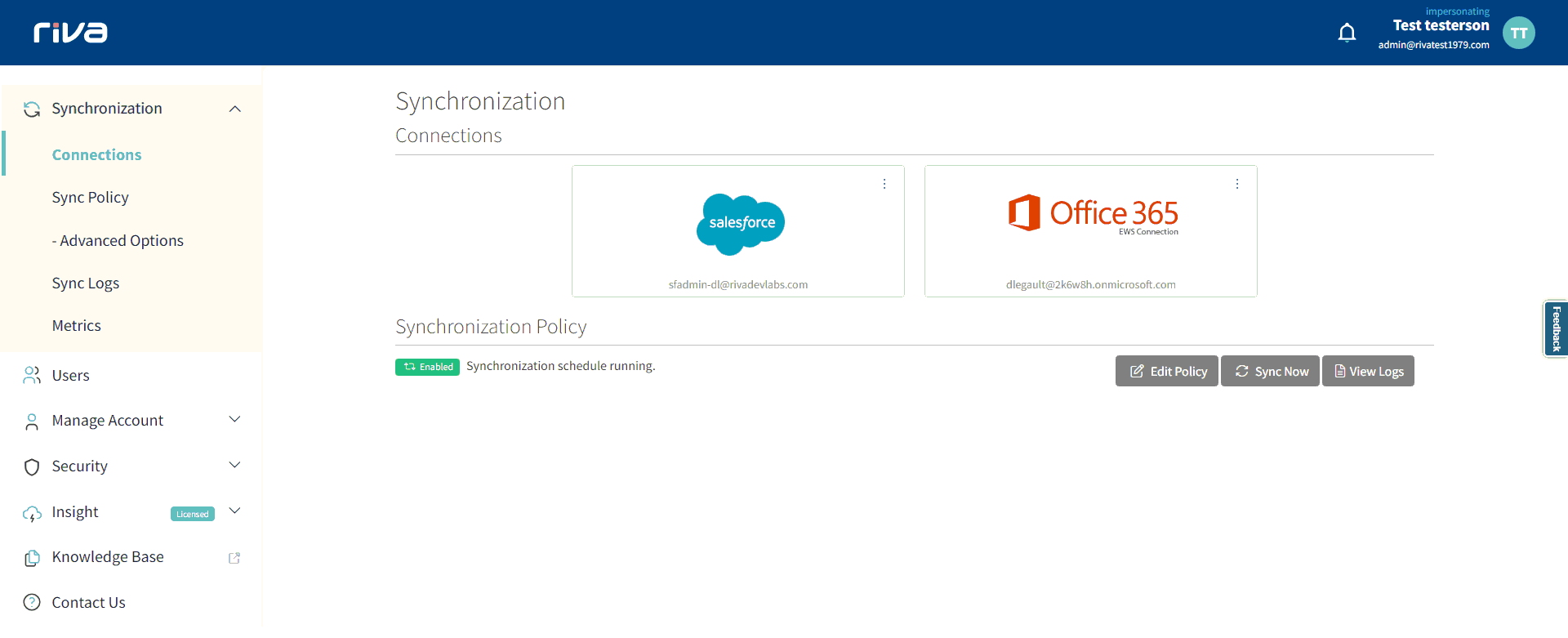Select Metrics in the sidebar
Viewport: 1568px width, 638px height.
[x=77, y=326]
